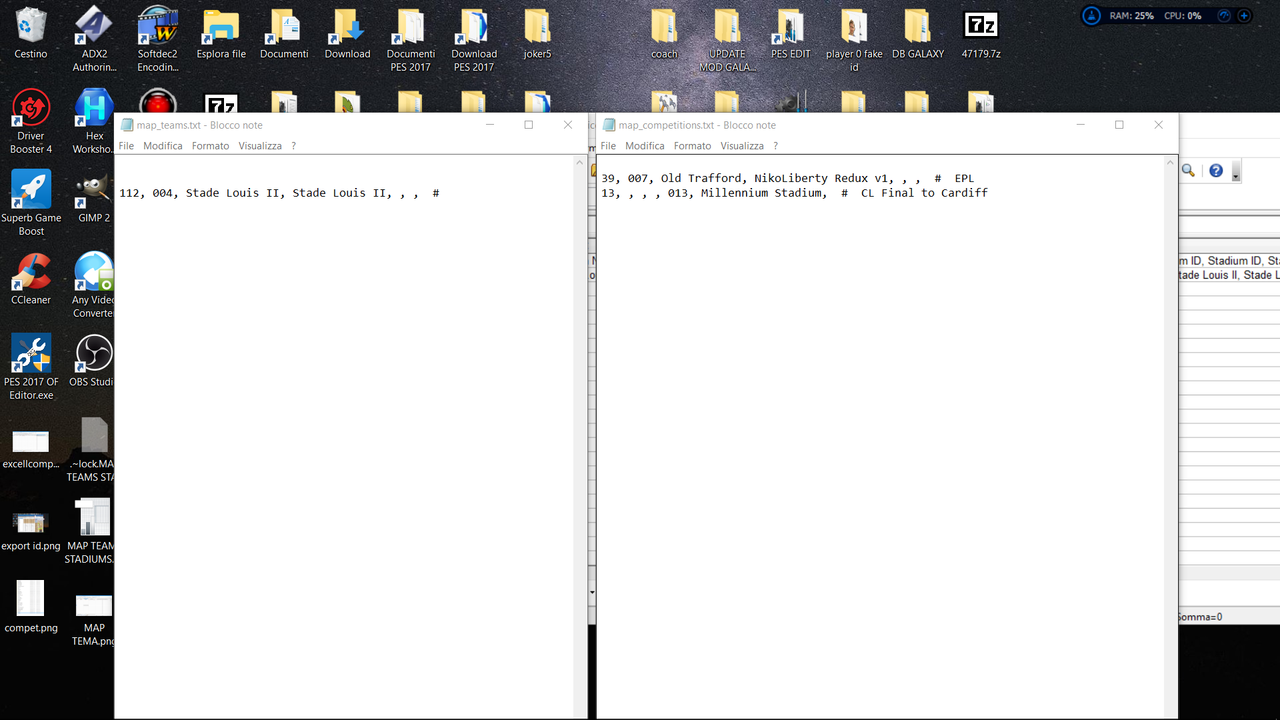Launch Superb Game Boost shortcut
This screenshot has width=1280, height=720.
pos(31,203)
